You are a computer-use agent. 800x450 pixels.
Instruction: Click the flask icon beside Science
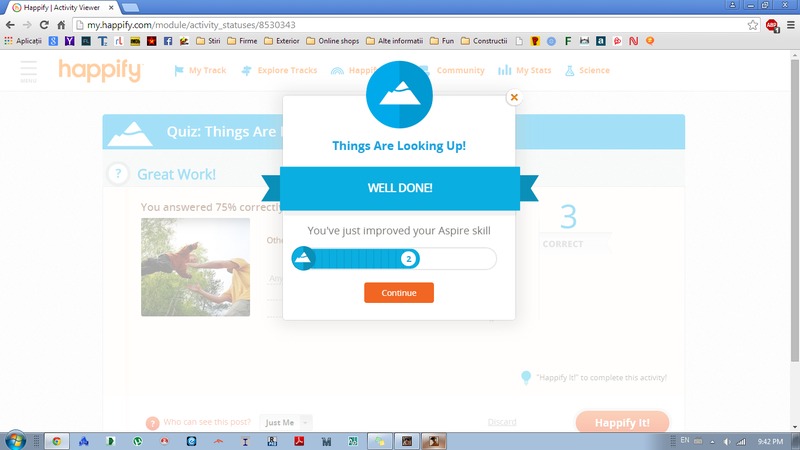pos(569,70)
